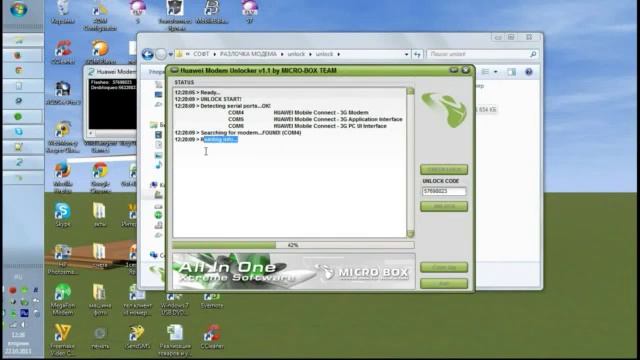Click the UNLOCK CODE input field
The height and width of the screenshot is (360, 640).
(x=444, y=191)
